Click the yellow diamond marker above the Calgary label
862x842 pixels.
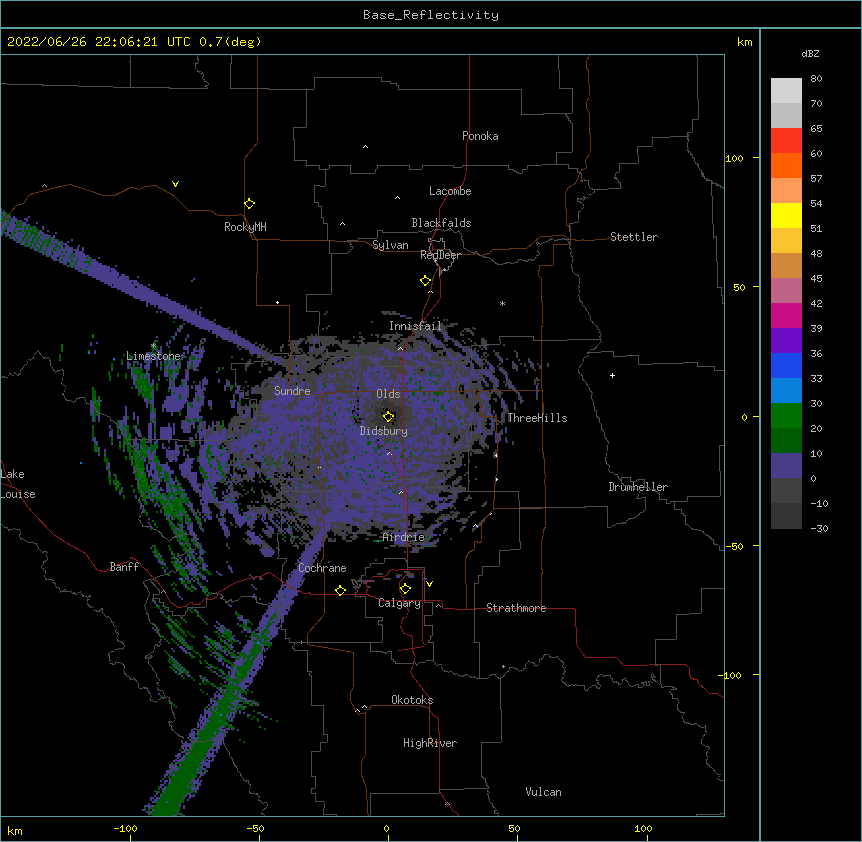405,589
